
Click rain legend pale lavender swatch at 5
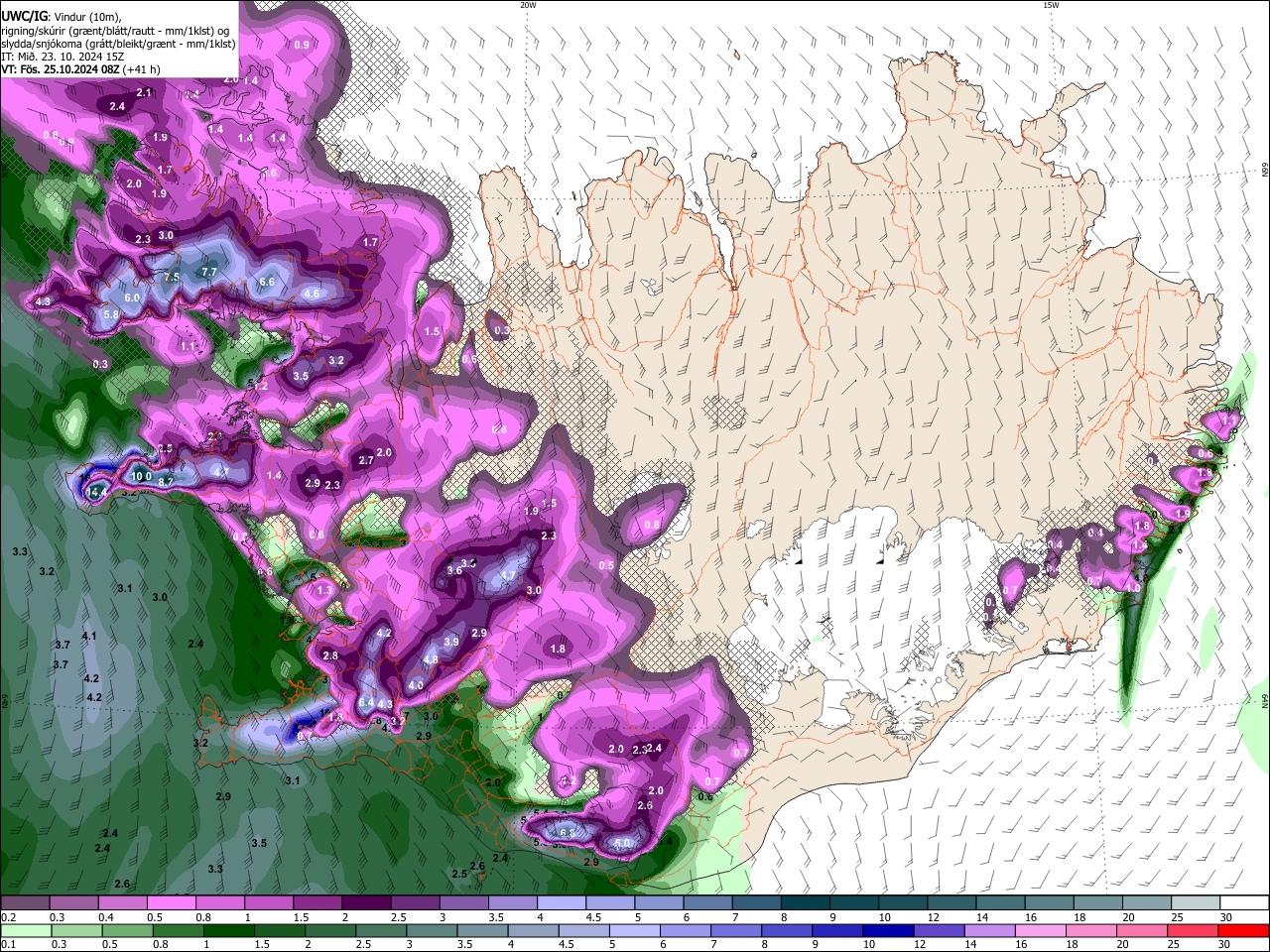point(635,930)
